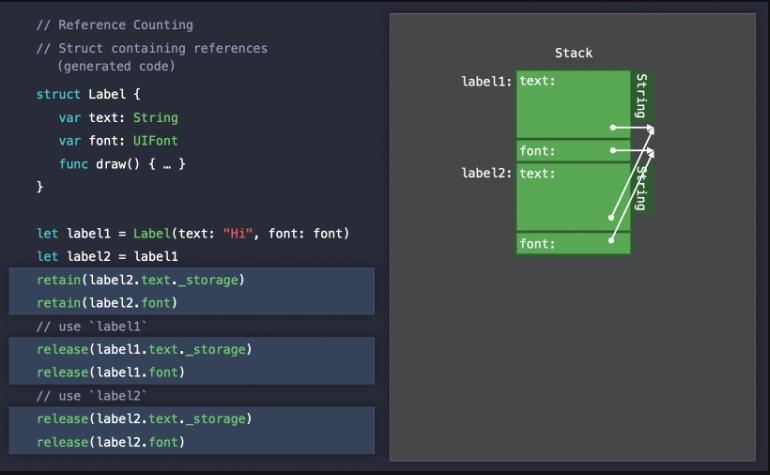Click the upper vertical "String" heap block
This screenshot has height=475, width=770.
pyautogui.click(x=641, y=97)
